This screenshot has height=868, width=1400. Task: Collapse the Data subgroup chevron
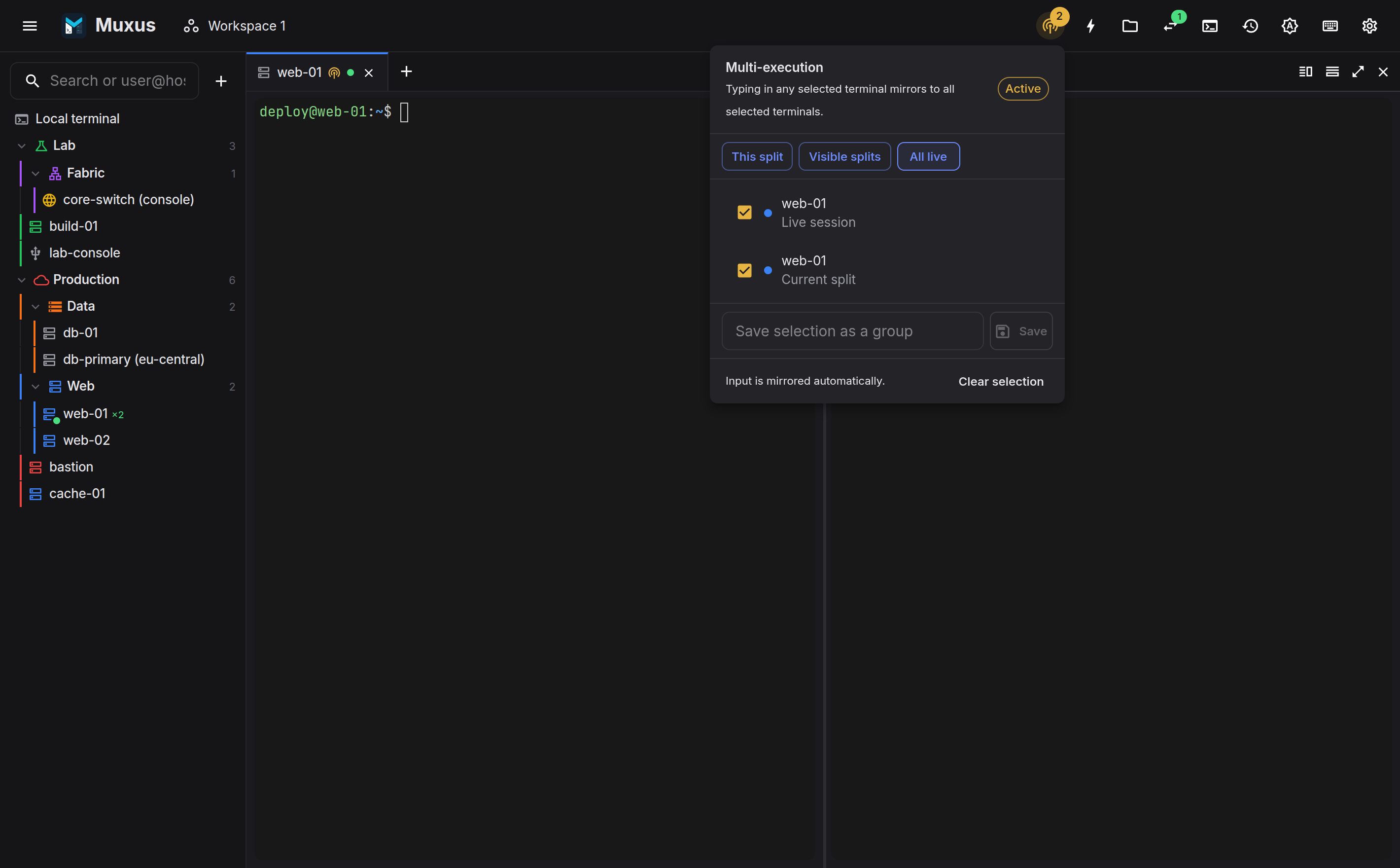[x=35, y=307]
